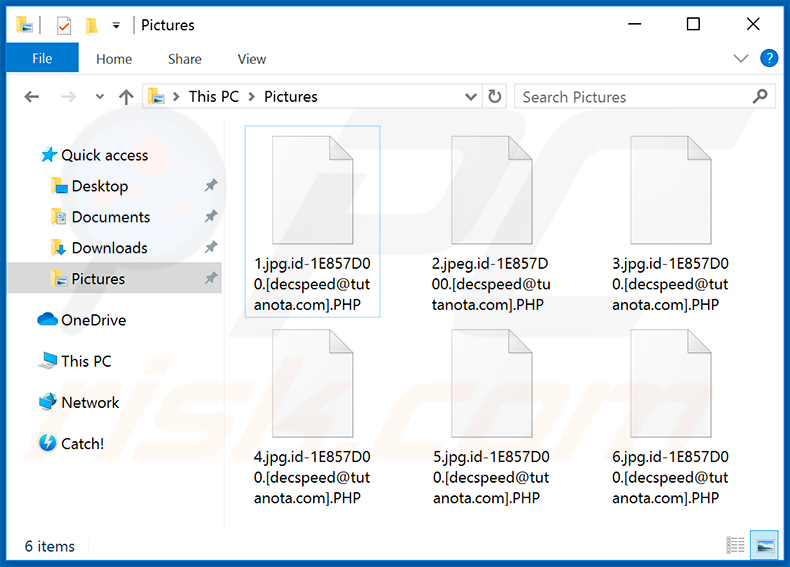Select the 1.jpg encrypted PHP file
The height and width of the screenshot is (567, 790).
[312, 222]
